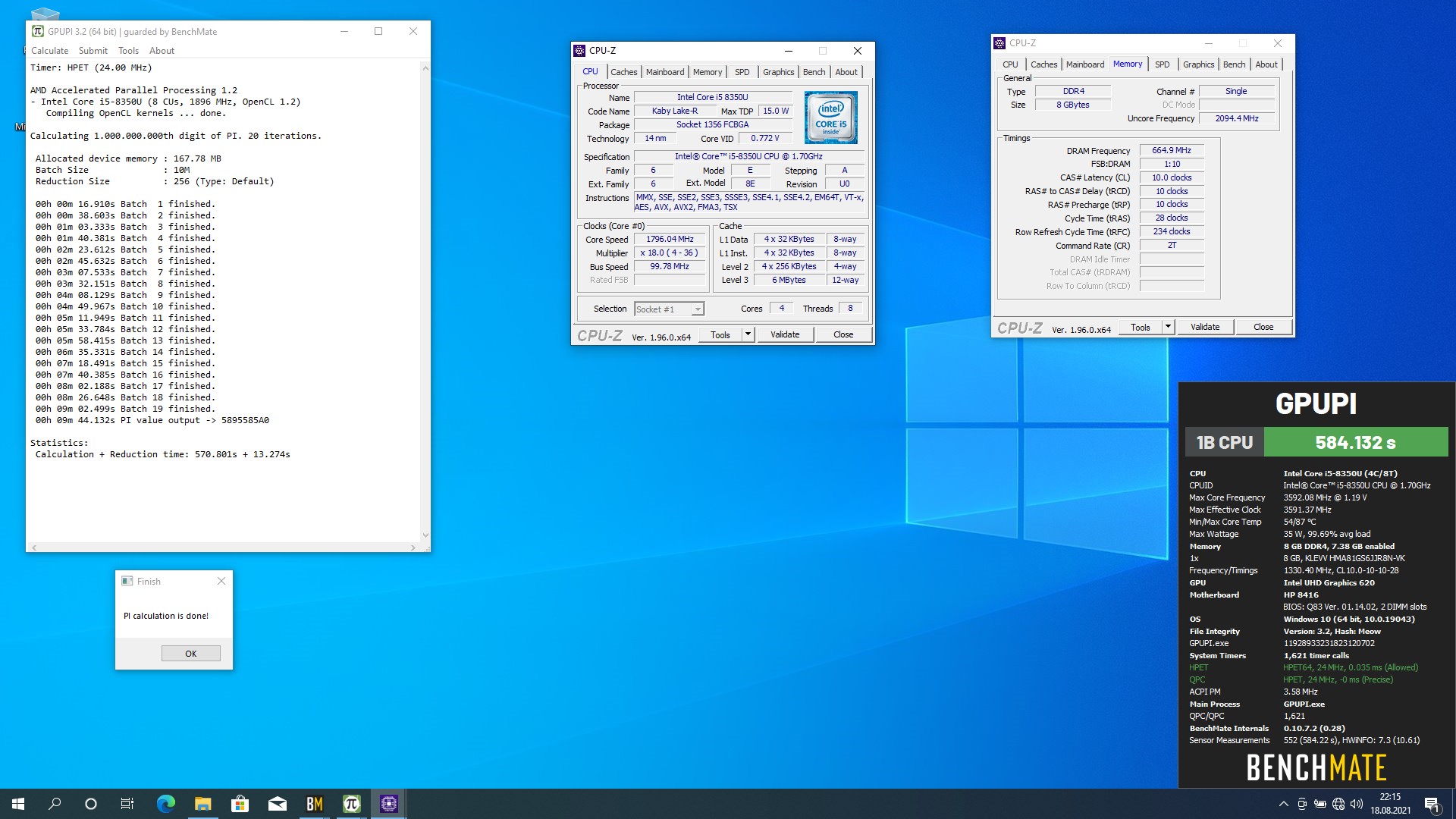The image size is (1456, 819).
Task: Click the 584.132 s result bar
Action: coord(1356,442)
